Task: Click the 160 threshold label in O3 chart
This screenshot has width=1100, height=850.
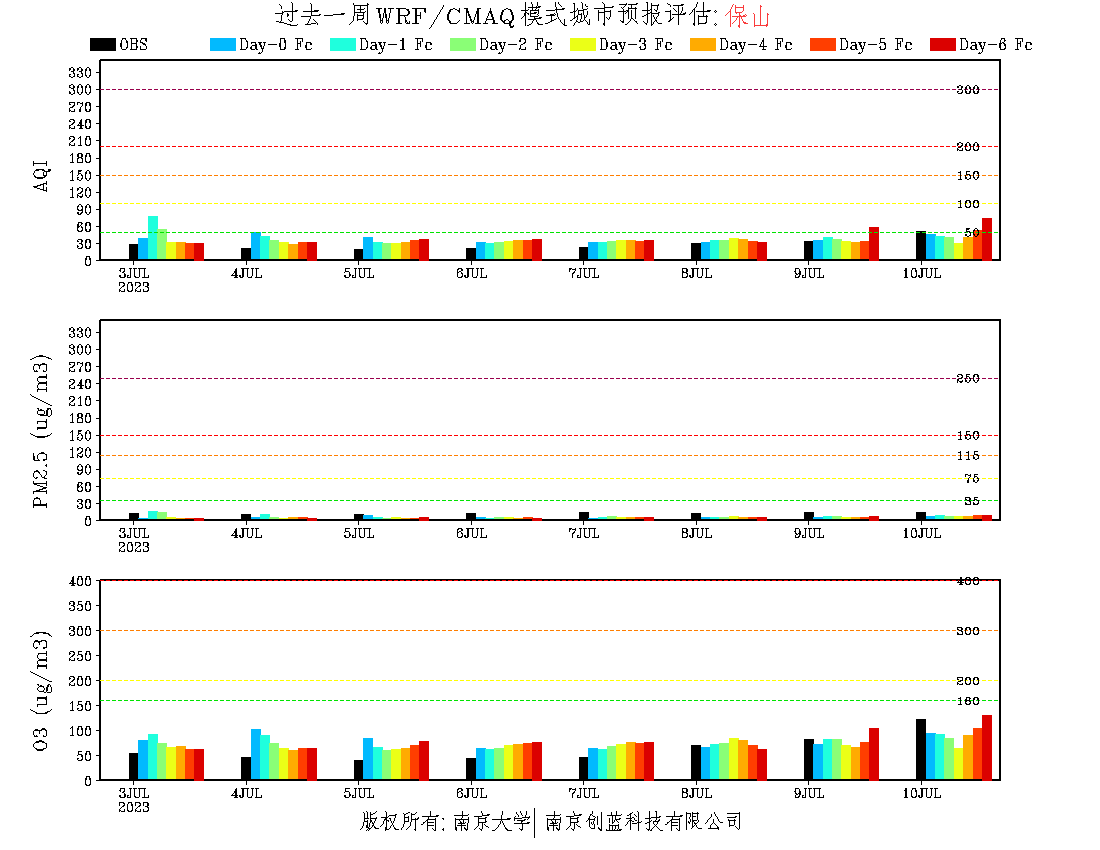Action: [x=968, y=701]
